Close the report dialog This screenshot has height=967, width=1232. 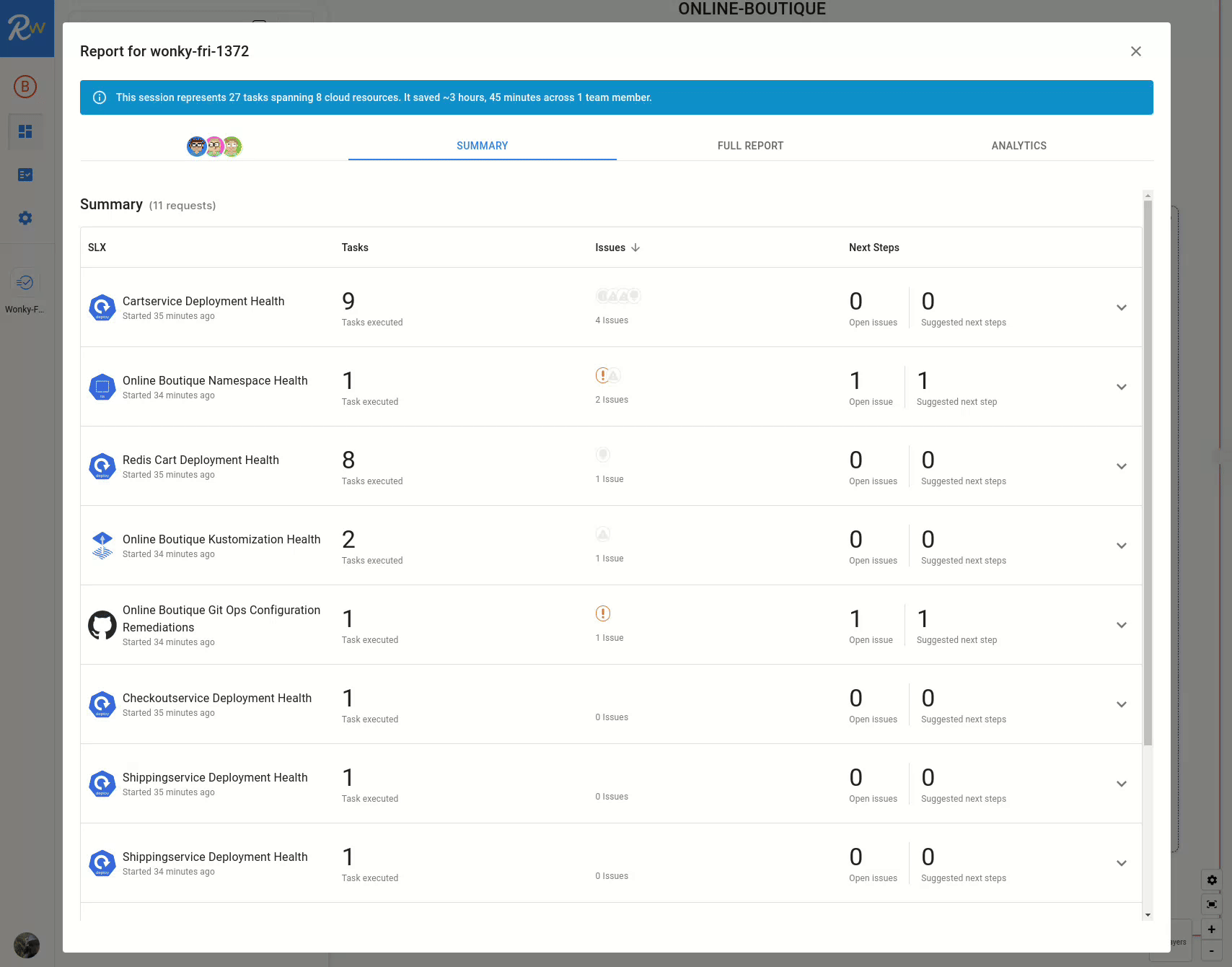click(x=1135, y=51)
